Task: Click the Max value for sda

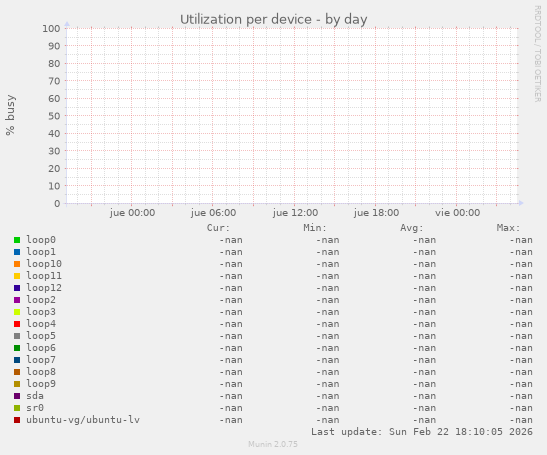Action: (x=521, y=396)
